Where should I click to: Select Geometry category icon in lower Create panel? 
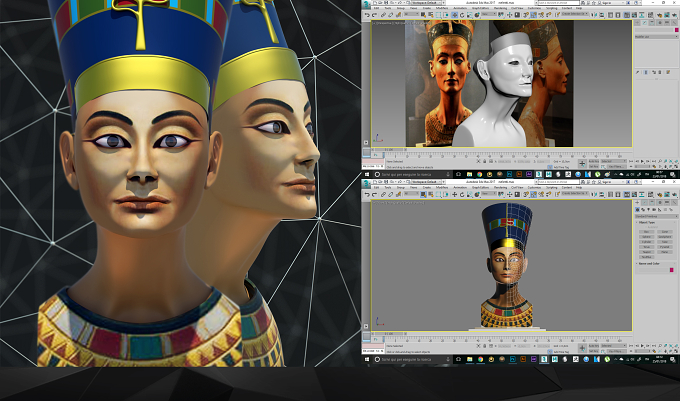(x=638, y=210)
